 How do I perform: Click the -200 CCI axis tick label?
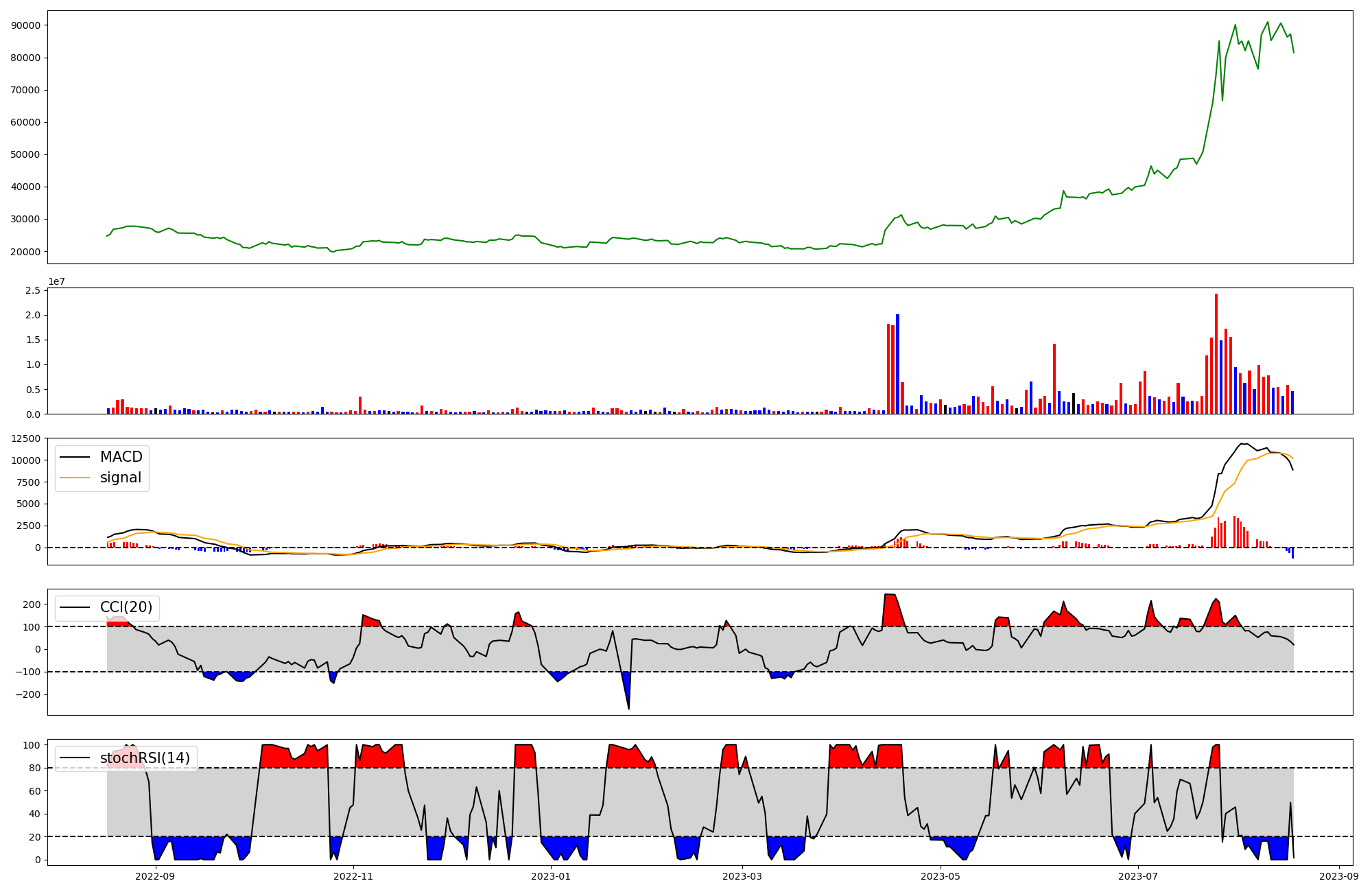pyautogui.click(x=28, y=694)
